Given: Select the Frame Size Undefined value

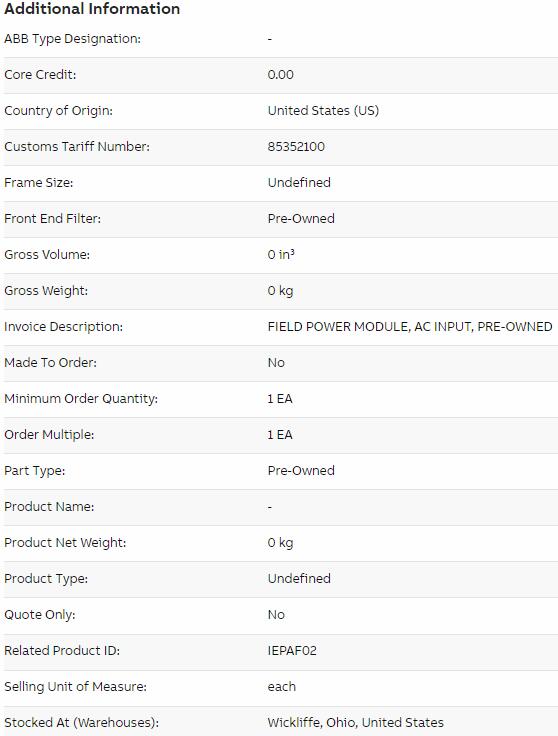Looking at the screenshot, I should [x=299, y=183].
